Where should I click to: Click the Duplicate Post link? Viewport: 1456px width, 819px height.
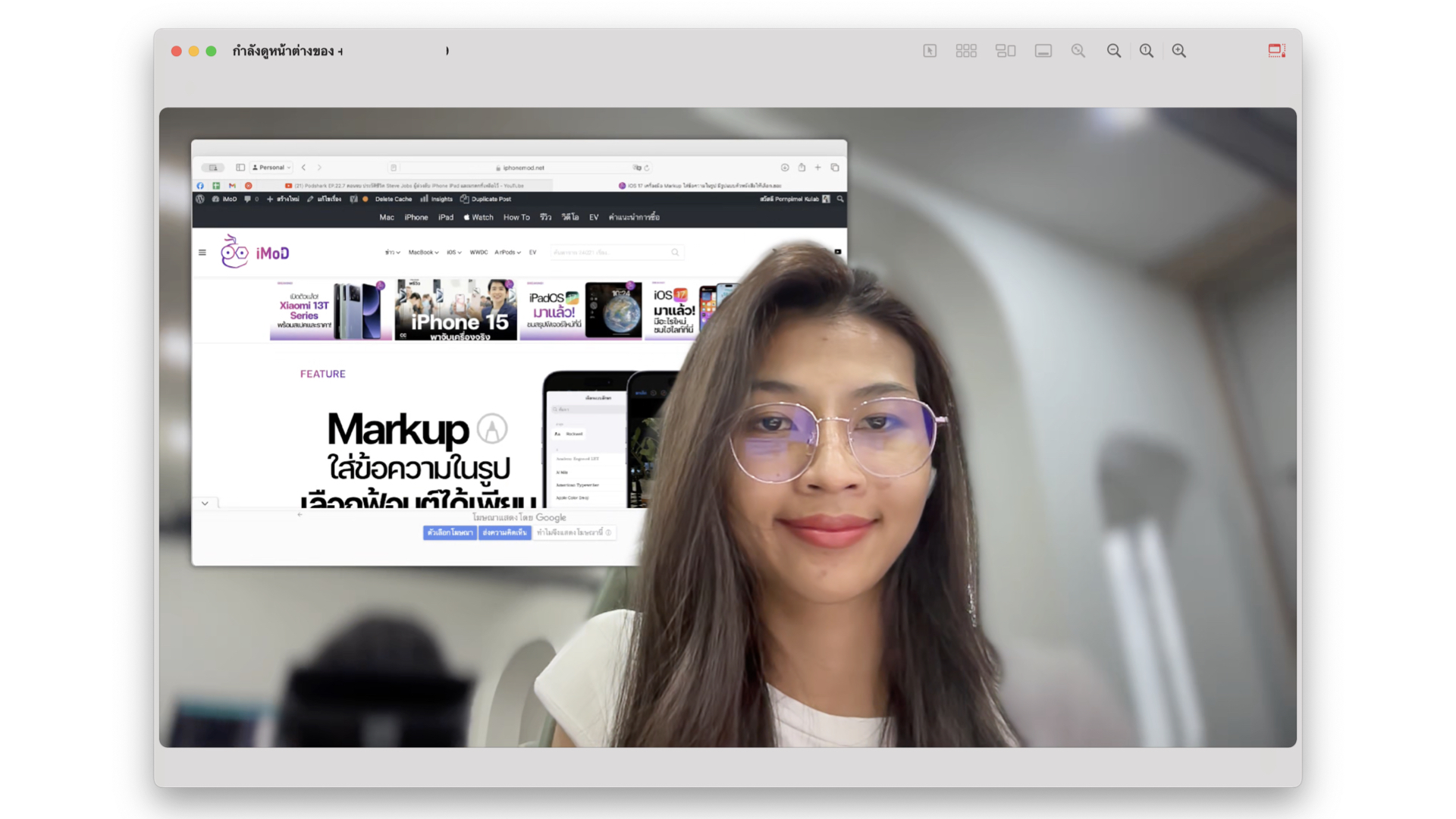[491, 199]
